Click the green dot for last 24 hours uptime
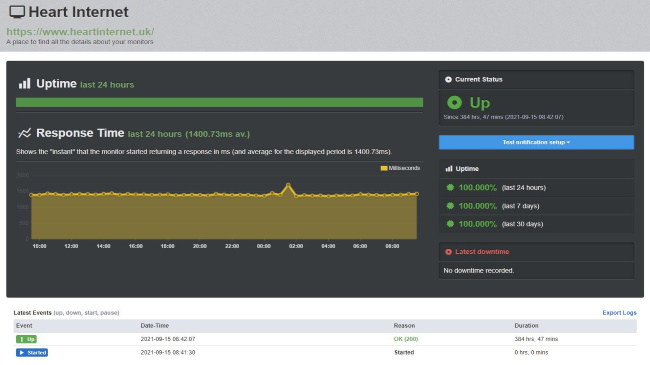 click(450, 187)
